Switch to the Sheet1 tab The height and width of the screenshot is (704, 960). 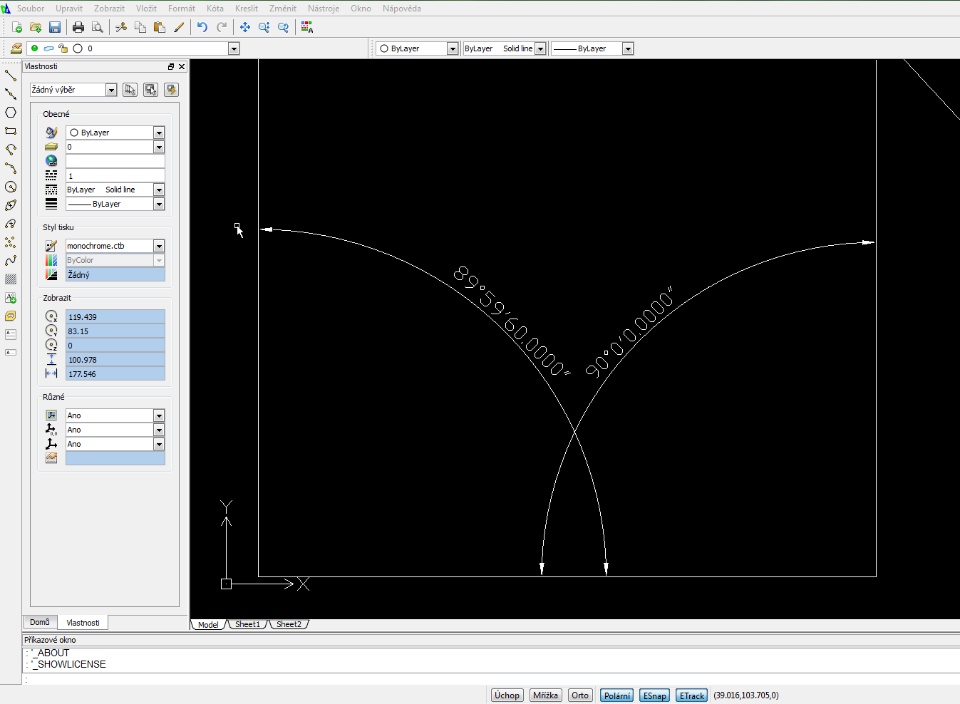[246, 624]
